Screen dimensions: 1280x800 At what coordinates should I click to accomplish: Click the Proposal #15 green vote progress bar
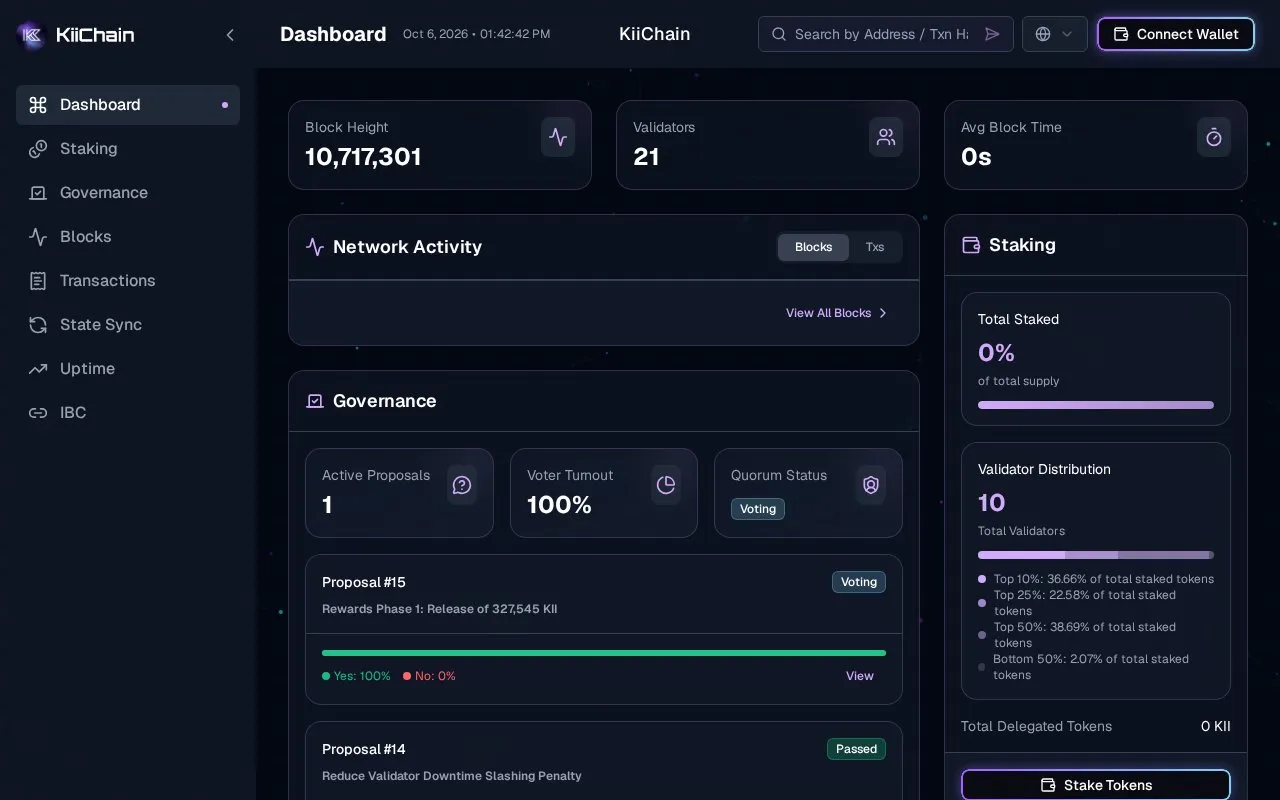click(x=604, y=653)
